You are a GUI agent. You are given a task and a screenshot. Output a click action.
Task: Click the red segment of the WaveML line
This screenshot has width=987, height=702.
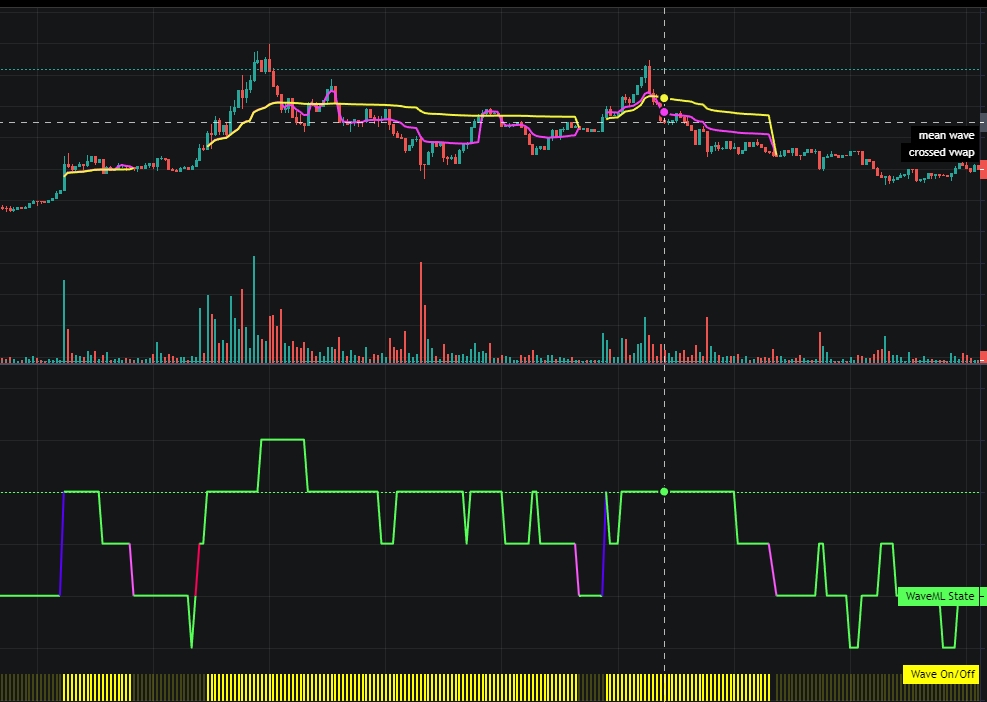[x=198, y=570]
